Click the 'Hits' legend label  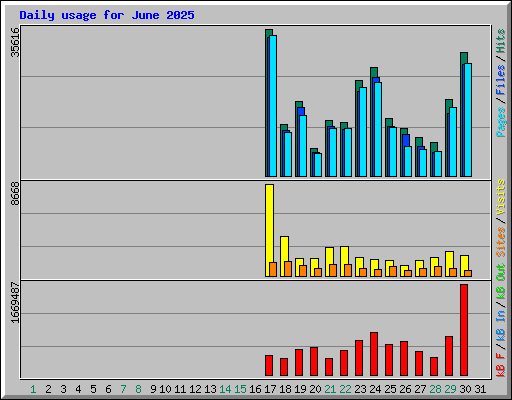click(x=500, y=41)
